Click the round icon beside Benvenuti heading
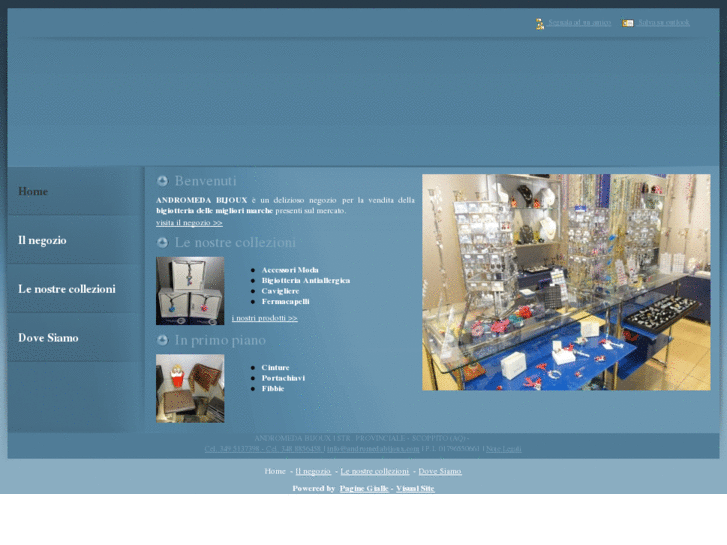The height and width of the screenshot is (545, 727). click(x=162, y=181)
